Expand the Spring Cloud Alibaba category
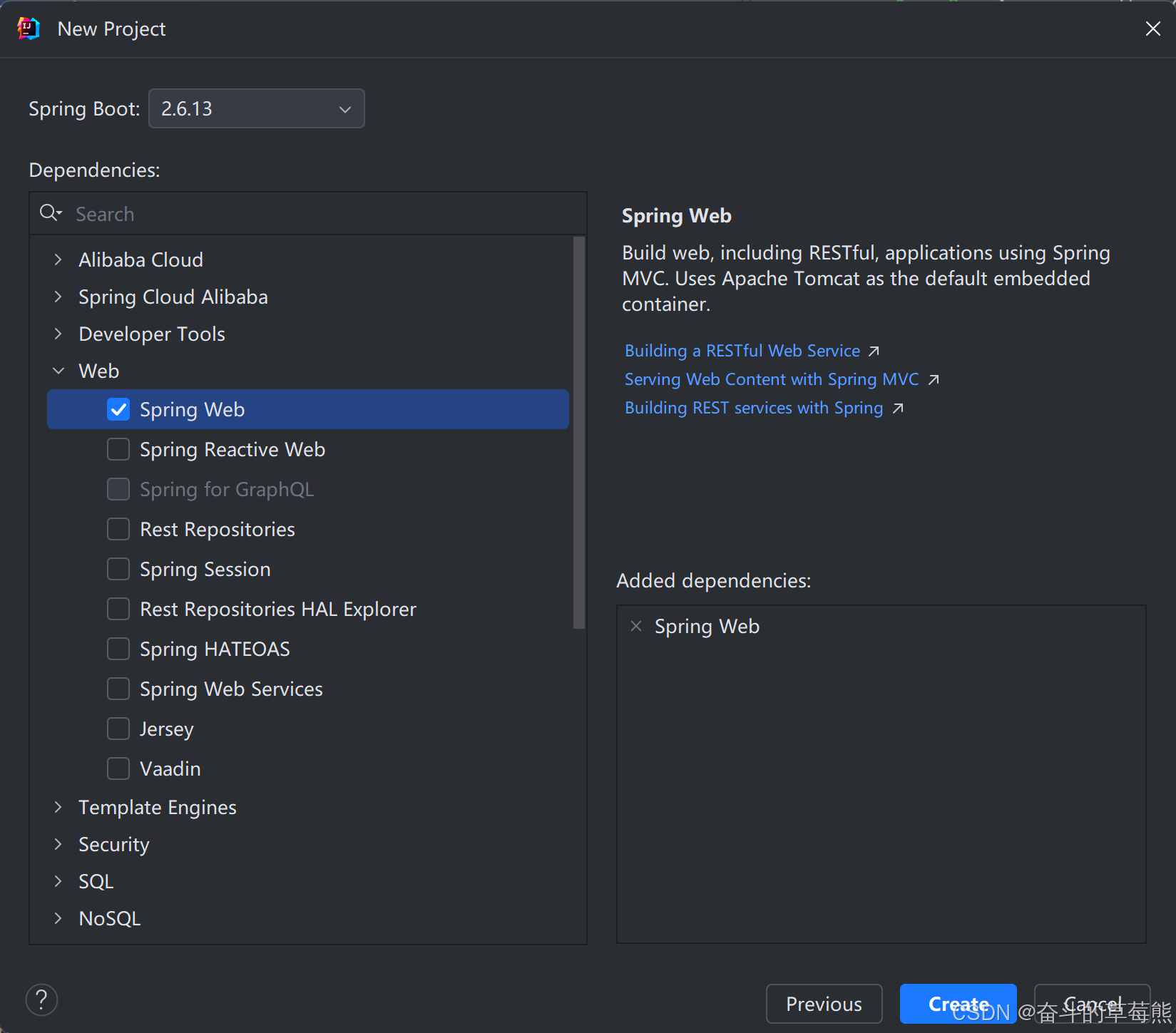Screen dimensions: 1176x1033 [x=58, y=297]
